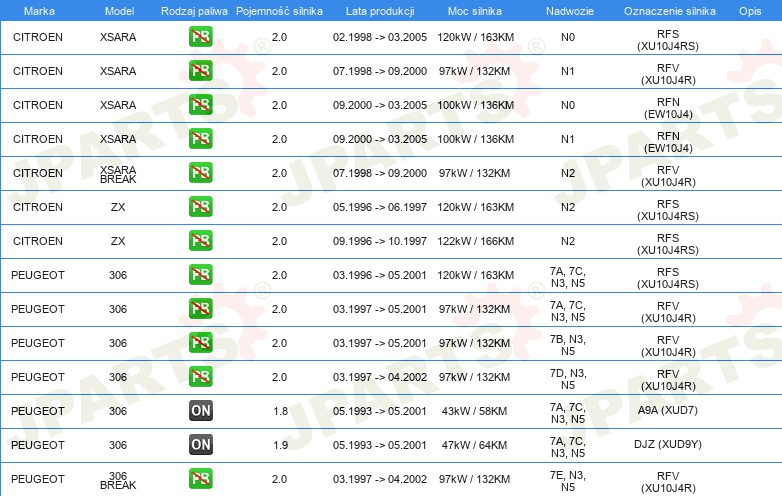This screenshot has width=782, height=496.
Task: Click the Marka column header
Action: tap(39, 11)
